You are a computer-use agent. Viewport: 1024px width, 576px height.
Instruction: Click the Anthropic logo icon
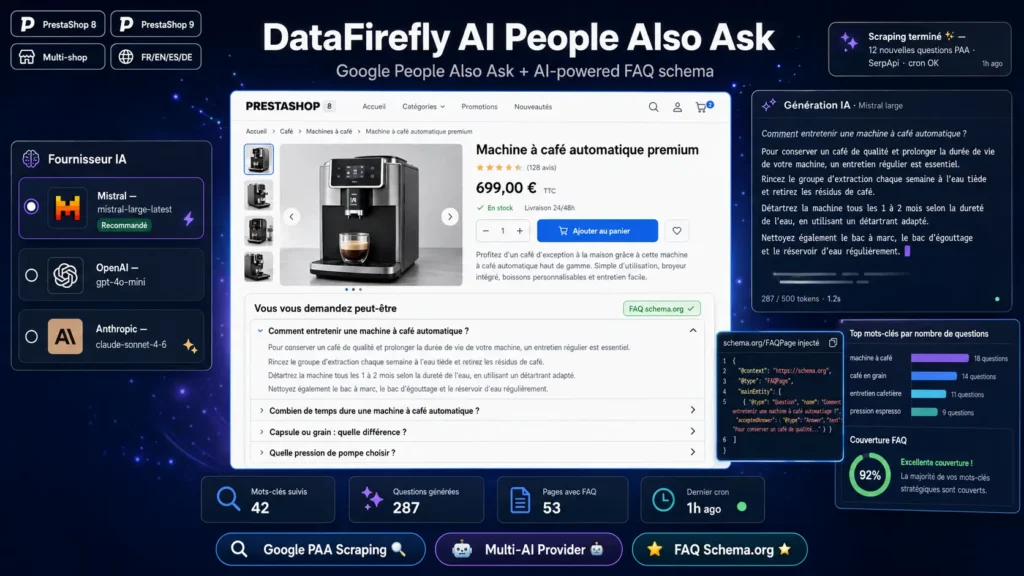65,336
